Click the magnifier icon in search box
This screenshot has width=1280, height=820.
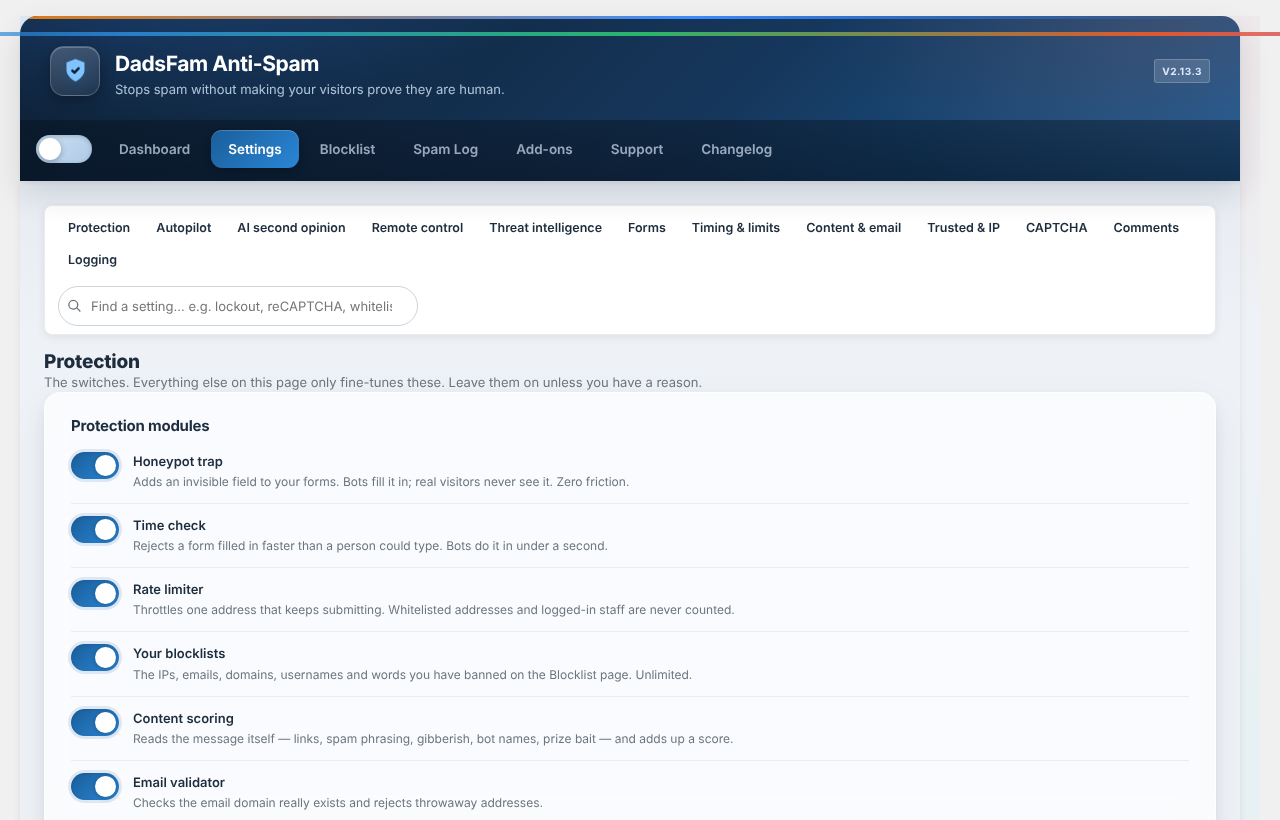coord(75,306)
